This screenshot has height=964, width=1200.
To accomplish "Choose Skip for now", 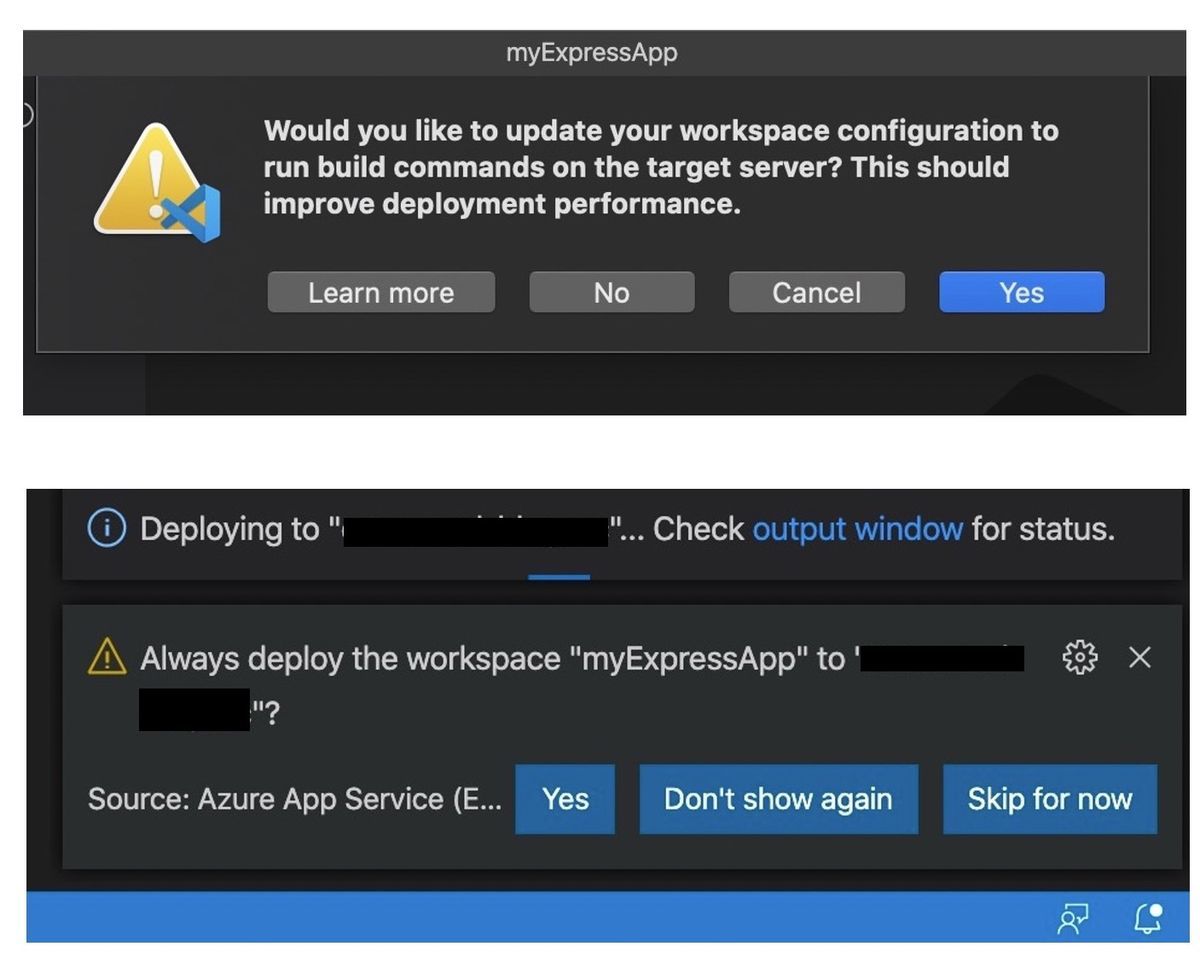I will [1049, 799].
